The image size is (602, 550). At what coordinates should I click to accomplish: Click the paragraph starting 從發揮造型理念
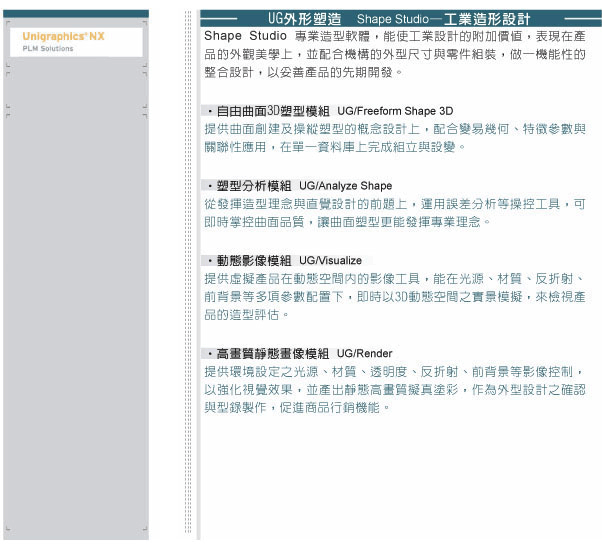click(395, 213)
